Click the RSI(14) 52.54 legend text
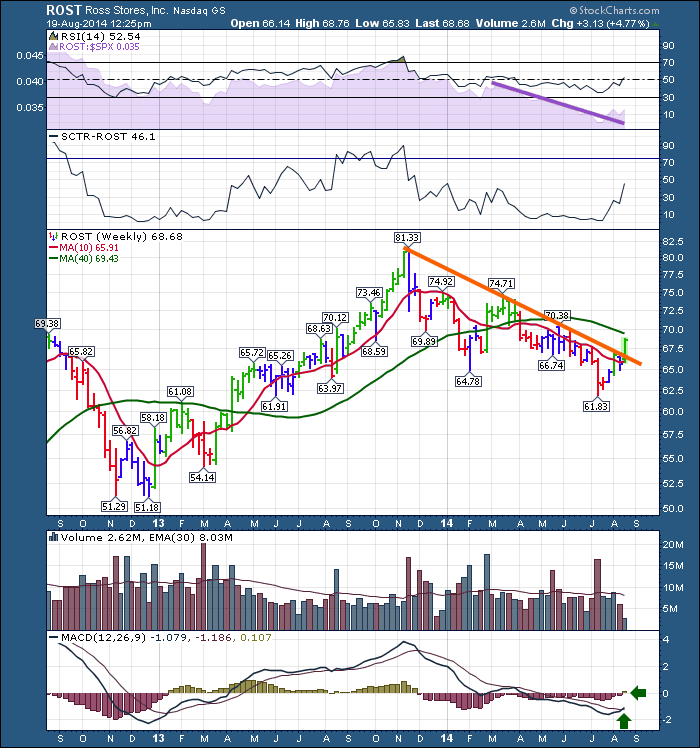The width and height of the screenshot is (700, 748). point(101,36)
